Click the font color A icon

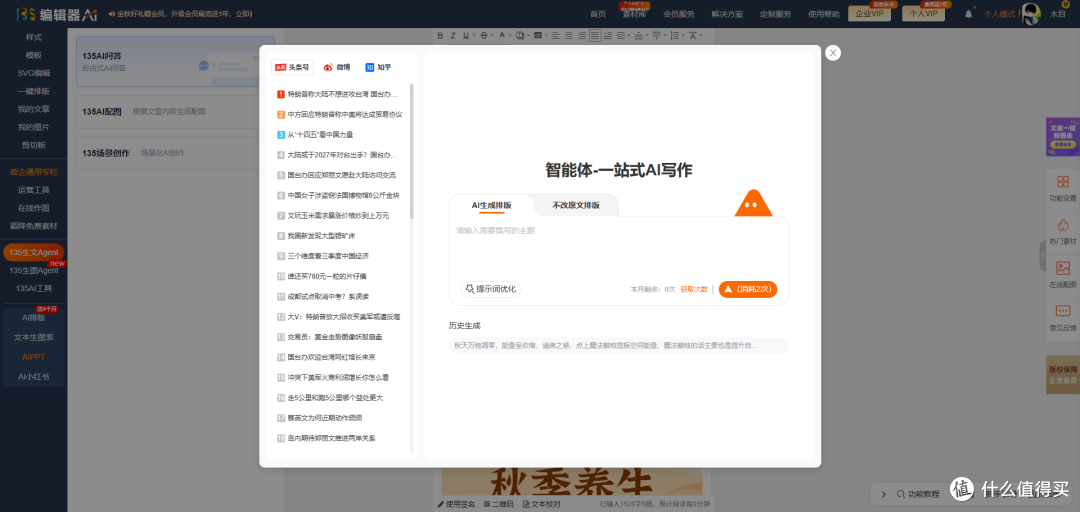click(501, 35)
